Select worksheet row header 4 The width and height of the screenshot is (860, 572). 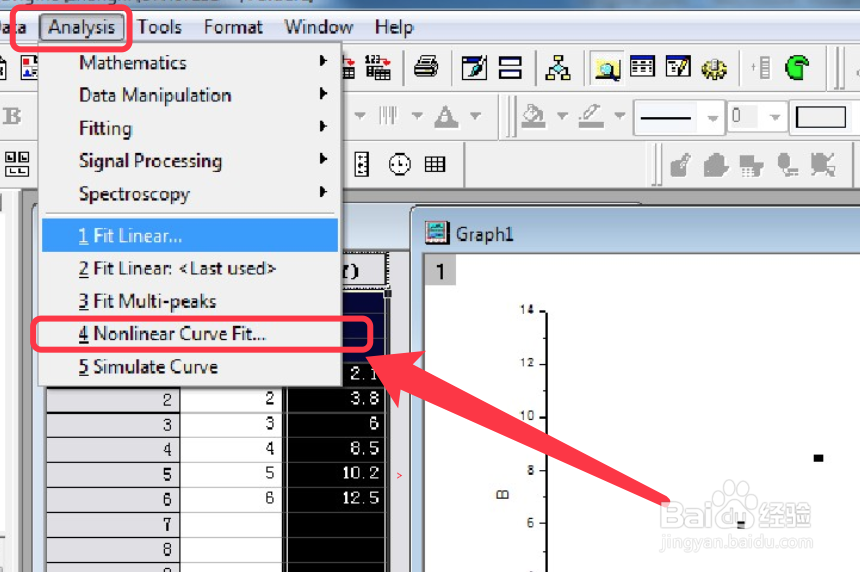point(113,449)
